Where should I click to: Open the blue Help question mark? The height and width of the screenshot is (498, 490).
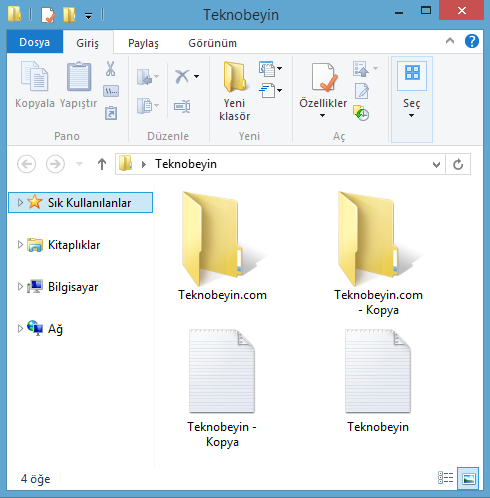[472, 41]
